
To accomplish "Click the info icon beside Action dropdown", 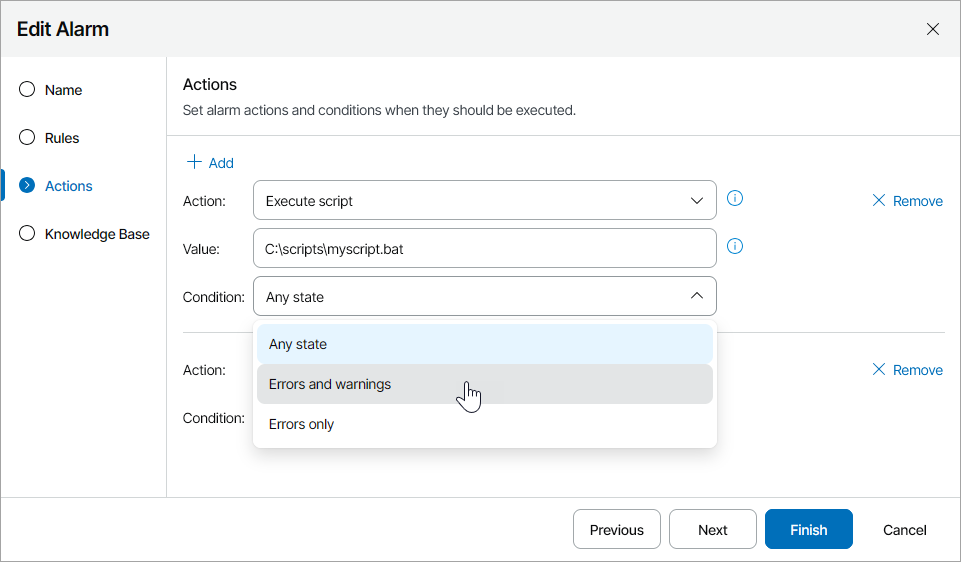I will pos(735,198).
